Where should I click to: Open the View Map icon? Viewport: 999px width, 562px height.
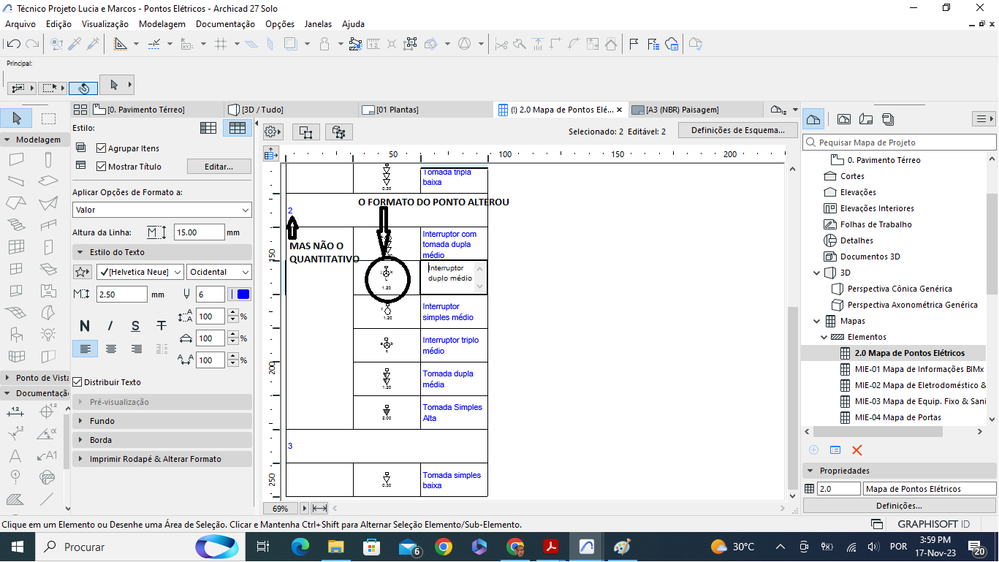844,119
